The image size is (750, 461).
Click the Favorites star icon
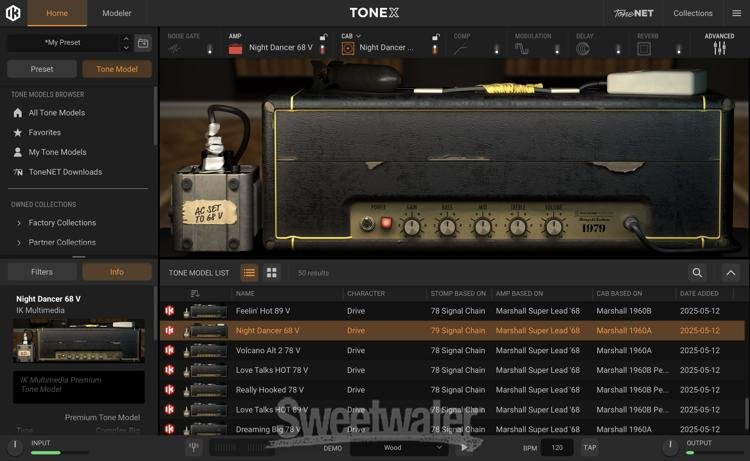point(18,132)
